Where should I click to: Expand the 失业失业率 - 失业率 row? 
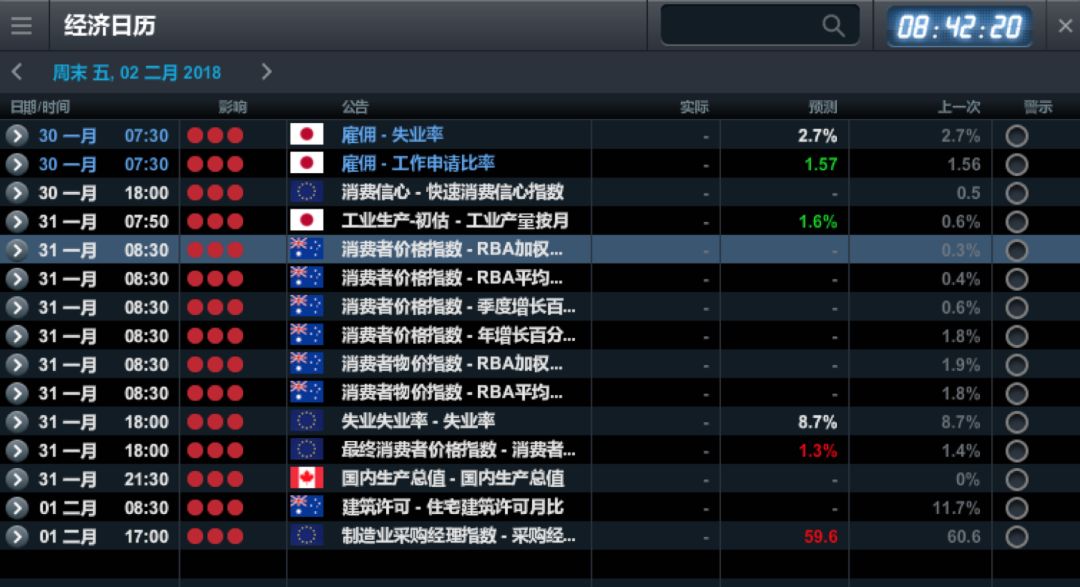point(17,422)
